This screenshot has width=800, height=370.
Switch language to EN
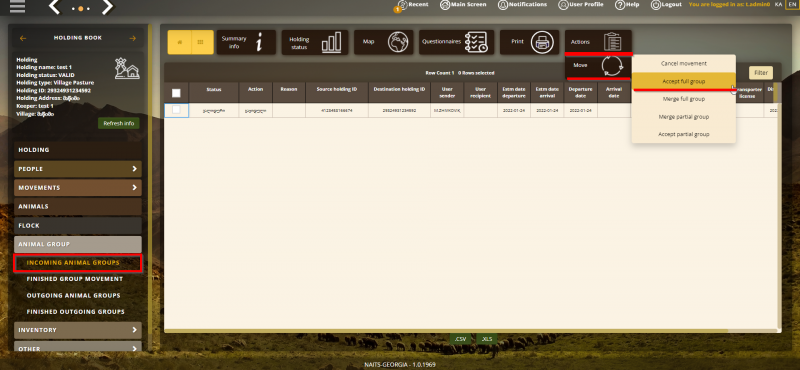(791, 4)
